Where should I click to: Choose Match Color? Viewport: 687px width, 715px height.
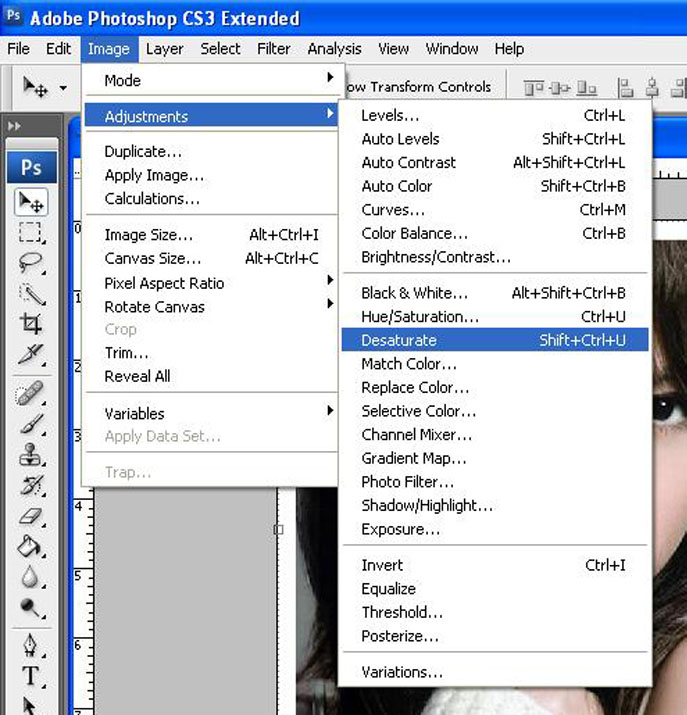tap(495, 363)
